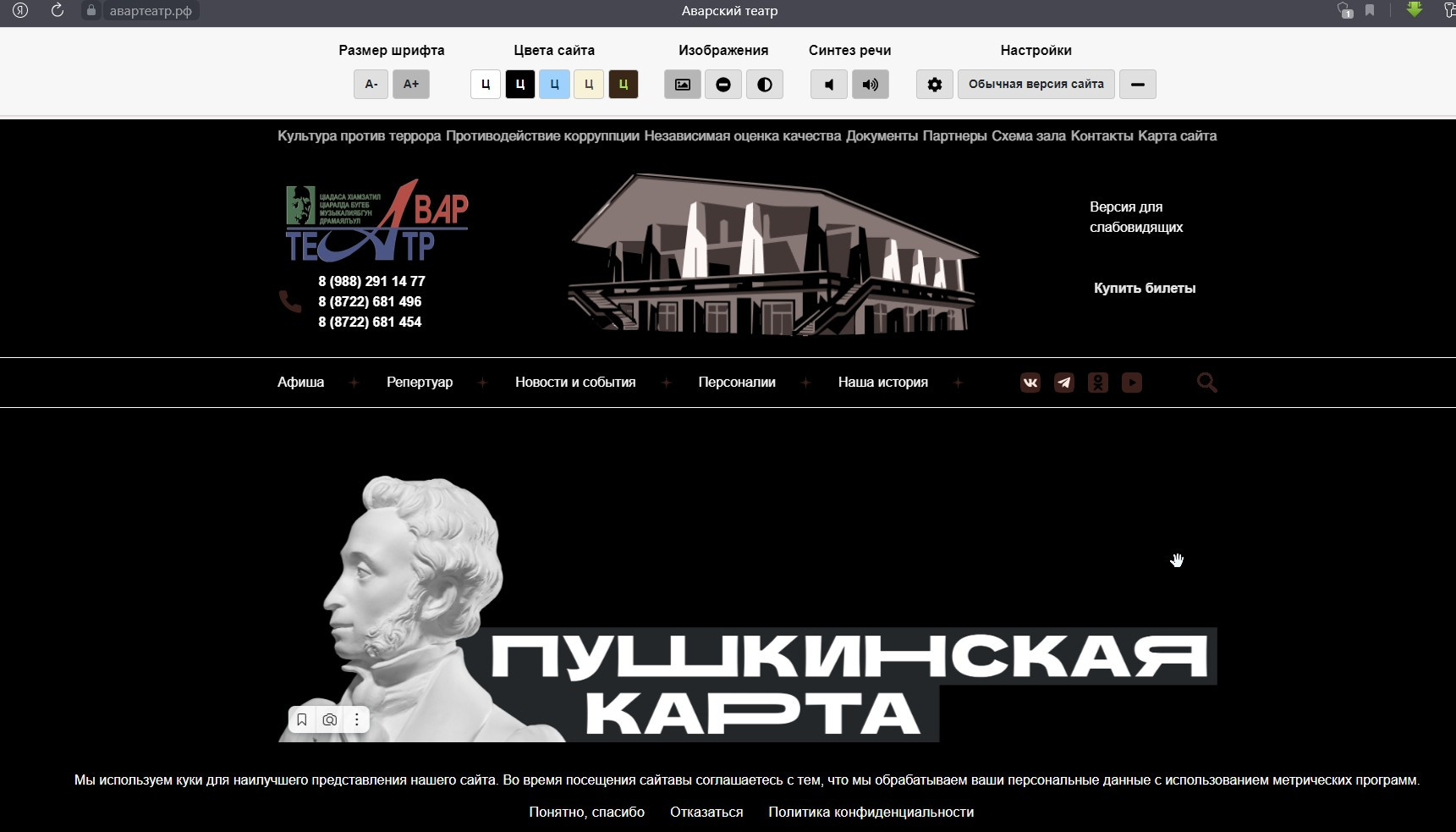Open the Персоналии menu item
Viewport: 1456px width, 832px height.
click(737, 382)
